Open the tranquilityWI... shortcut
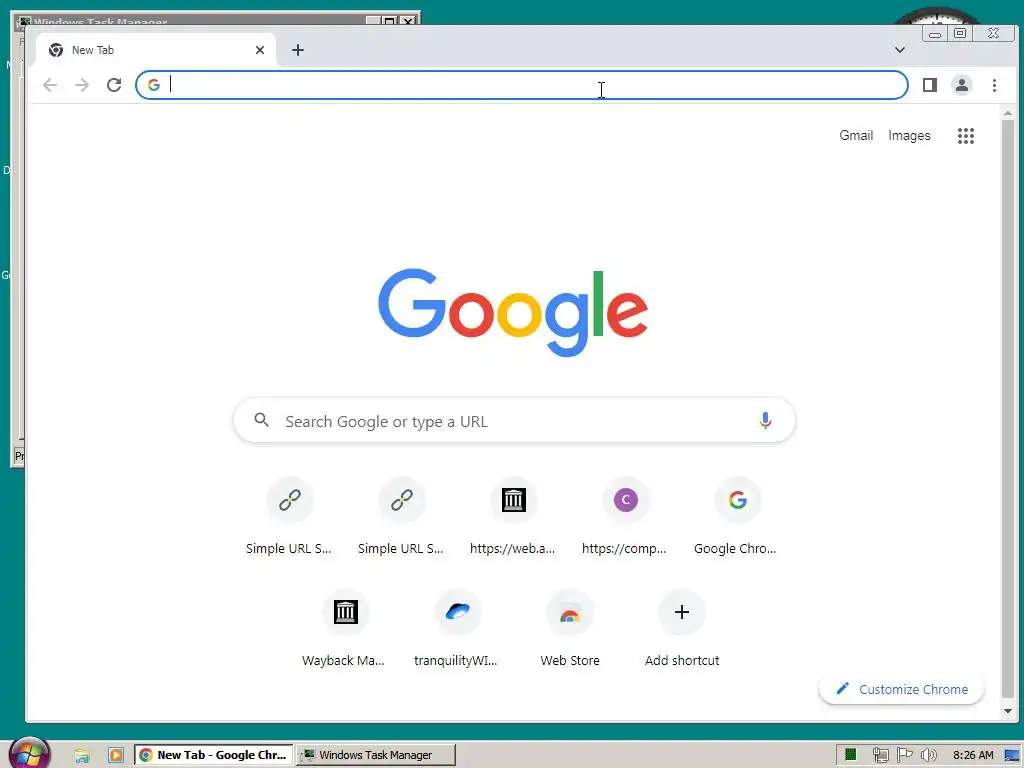Viewport: 1024px width, 768px height. click(457, 628)
